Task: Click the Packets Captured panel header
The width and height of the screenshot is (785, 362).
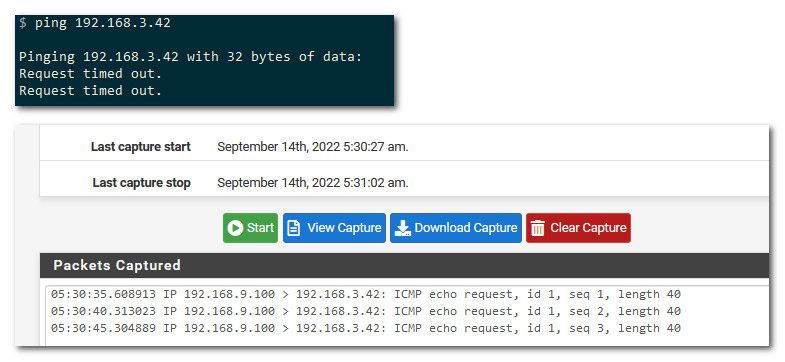Action: (x=405, y=265)
